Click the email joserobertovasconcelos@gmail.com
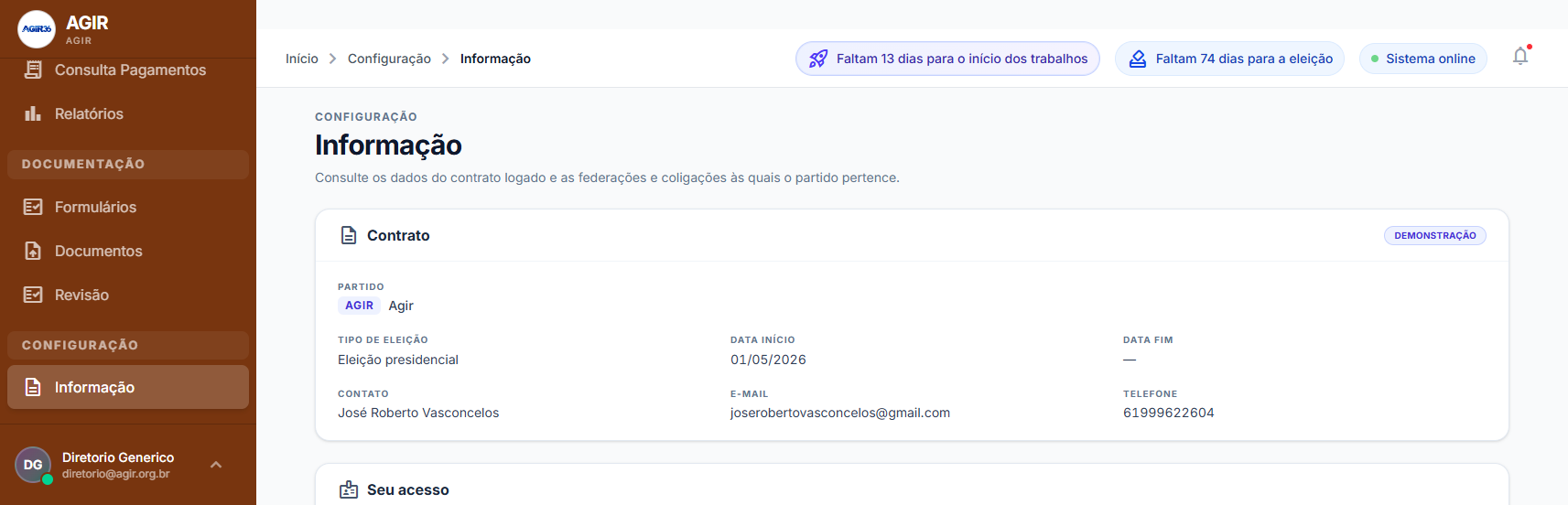The width and height of the screenshot is (1568, 505). click(x=840, y=413)
